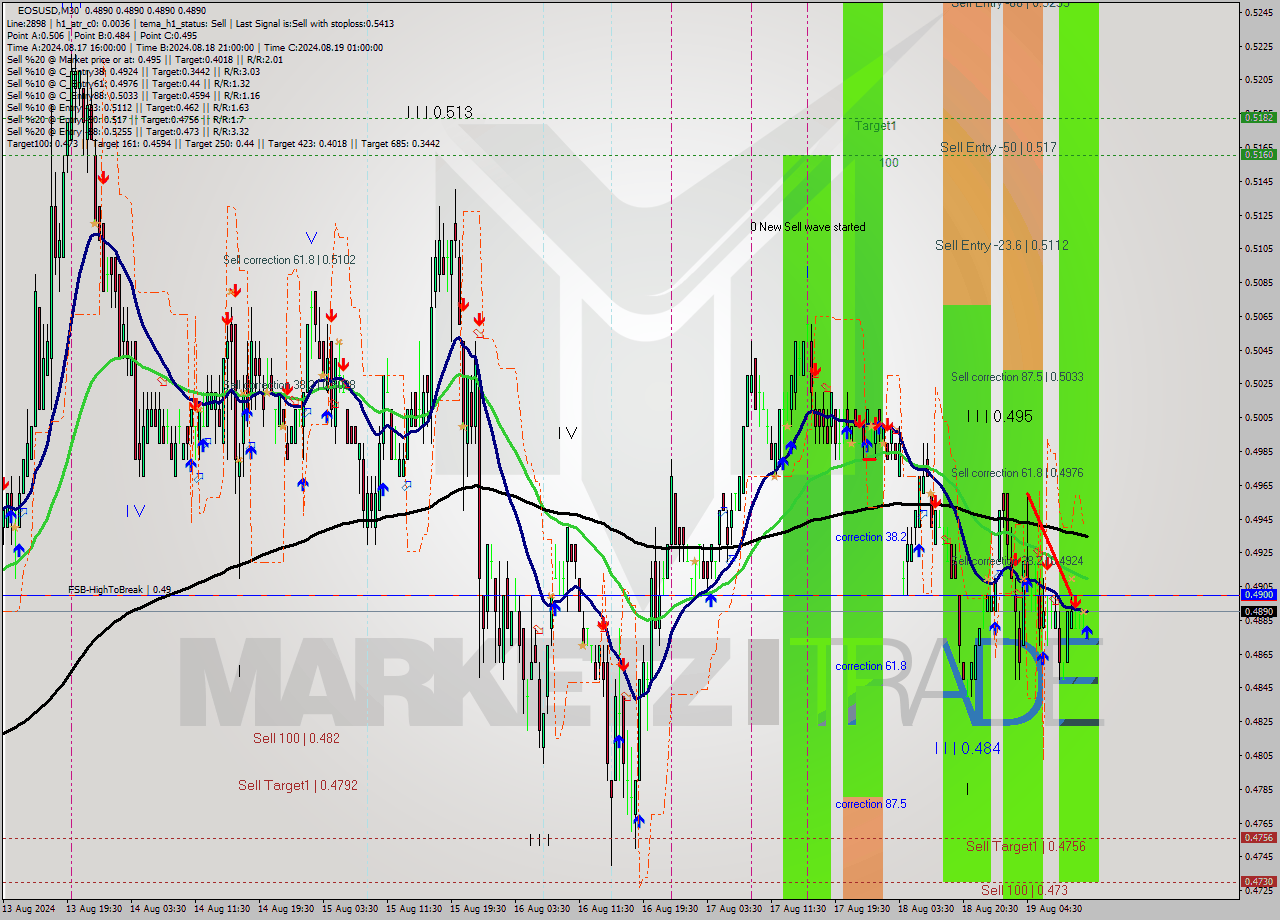Viewport: 1280px width, 920px height.
Task: Select 'Sell correction 61.8 | 0.5102' label
Action: (289, 259)
